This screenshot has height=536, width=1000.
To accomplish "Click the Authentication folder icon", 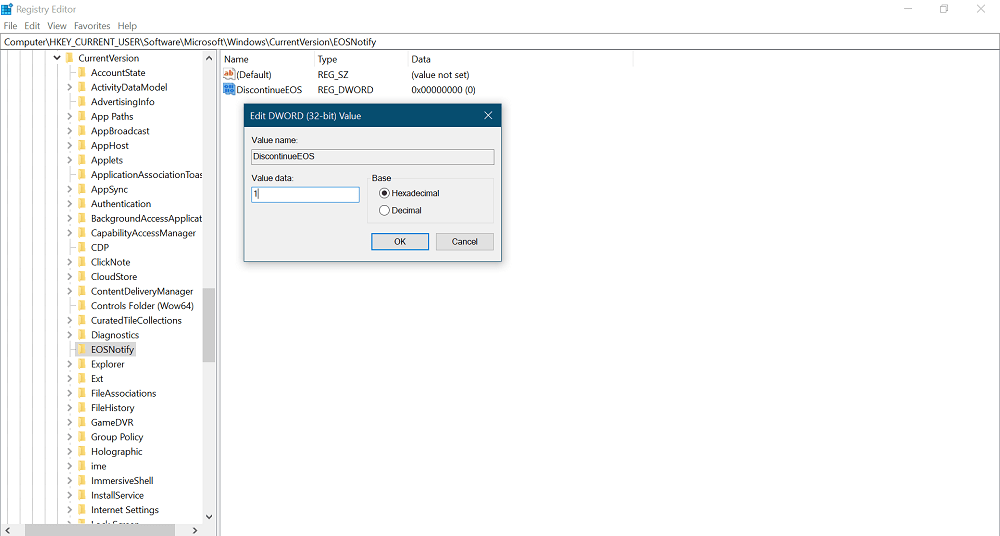I will click(x=82, y=204).
